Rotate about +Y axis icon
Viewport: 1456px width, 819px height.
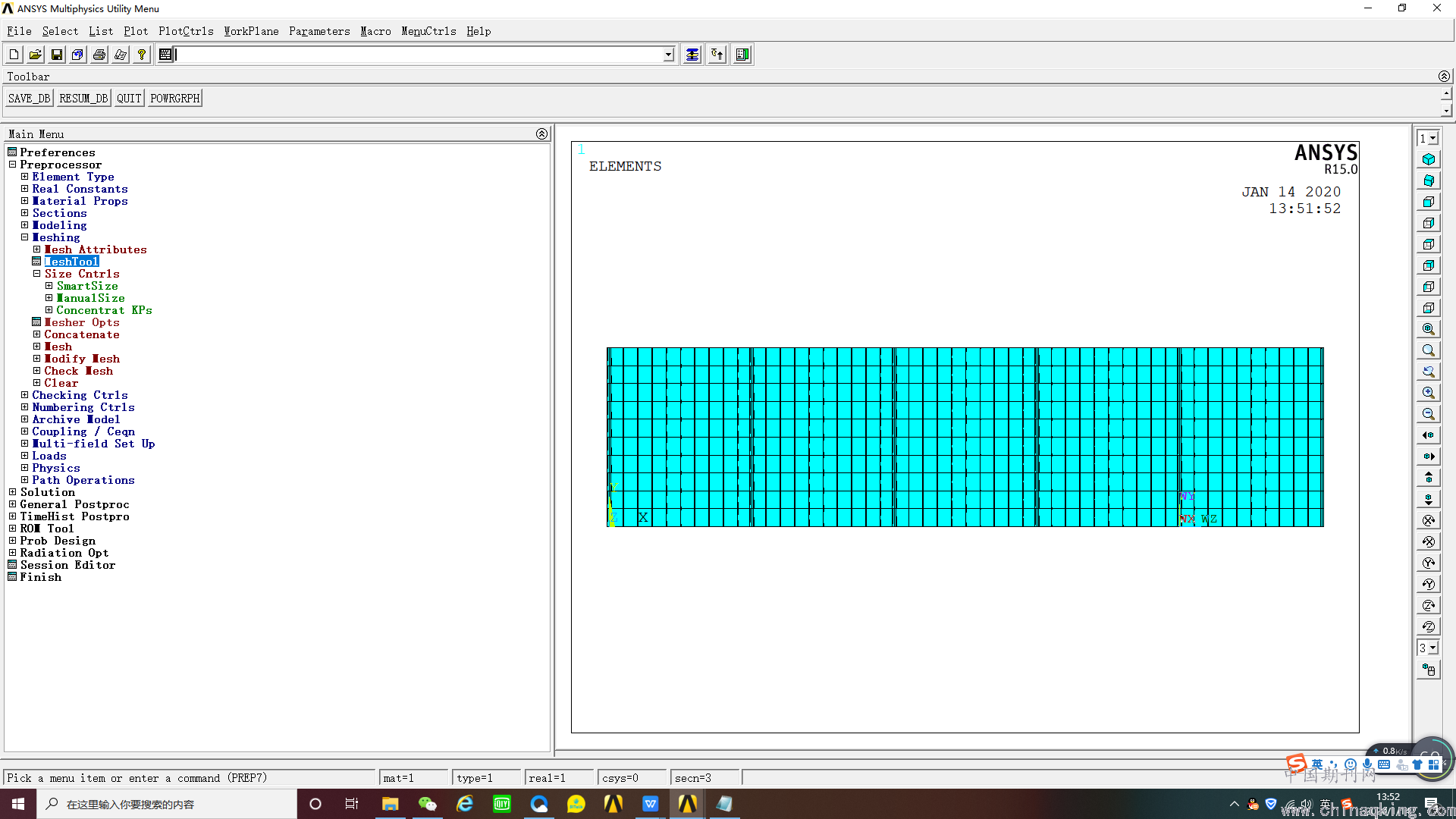click(x=1429, y=563)
